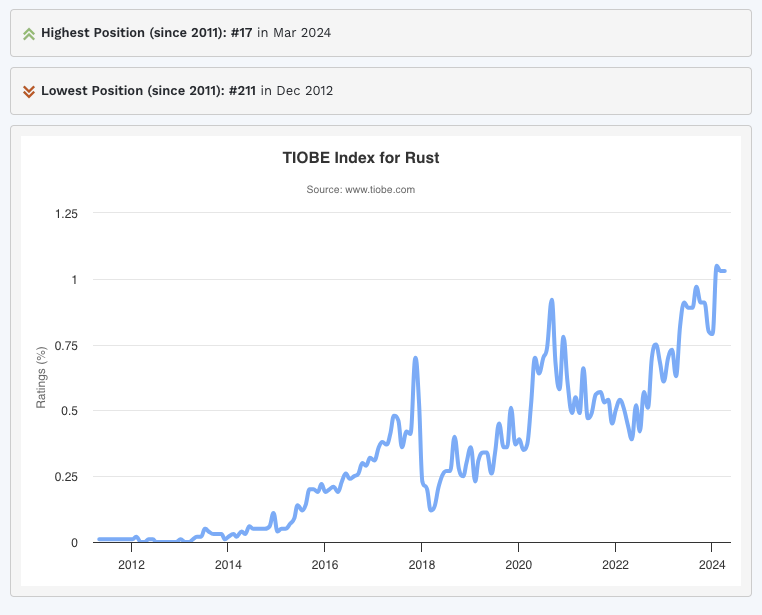Click the 0.25 y-axis value
762x615 pixels.
click(66, 477)
